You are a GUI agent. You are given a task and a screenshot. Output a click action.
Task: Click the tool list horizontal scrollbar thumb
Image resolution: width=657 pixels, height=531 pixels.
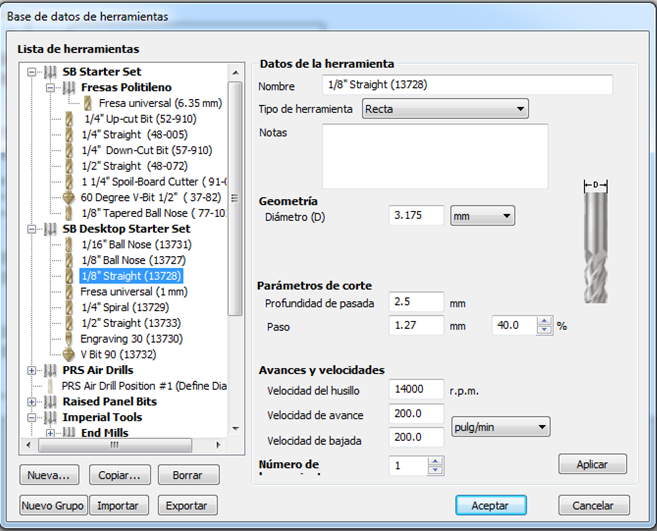tap(115, 445)
